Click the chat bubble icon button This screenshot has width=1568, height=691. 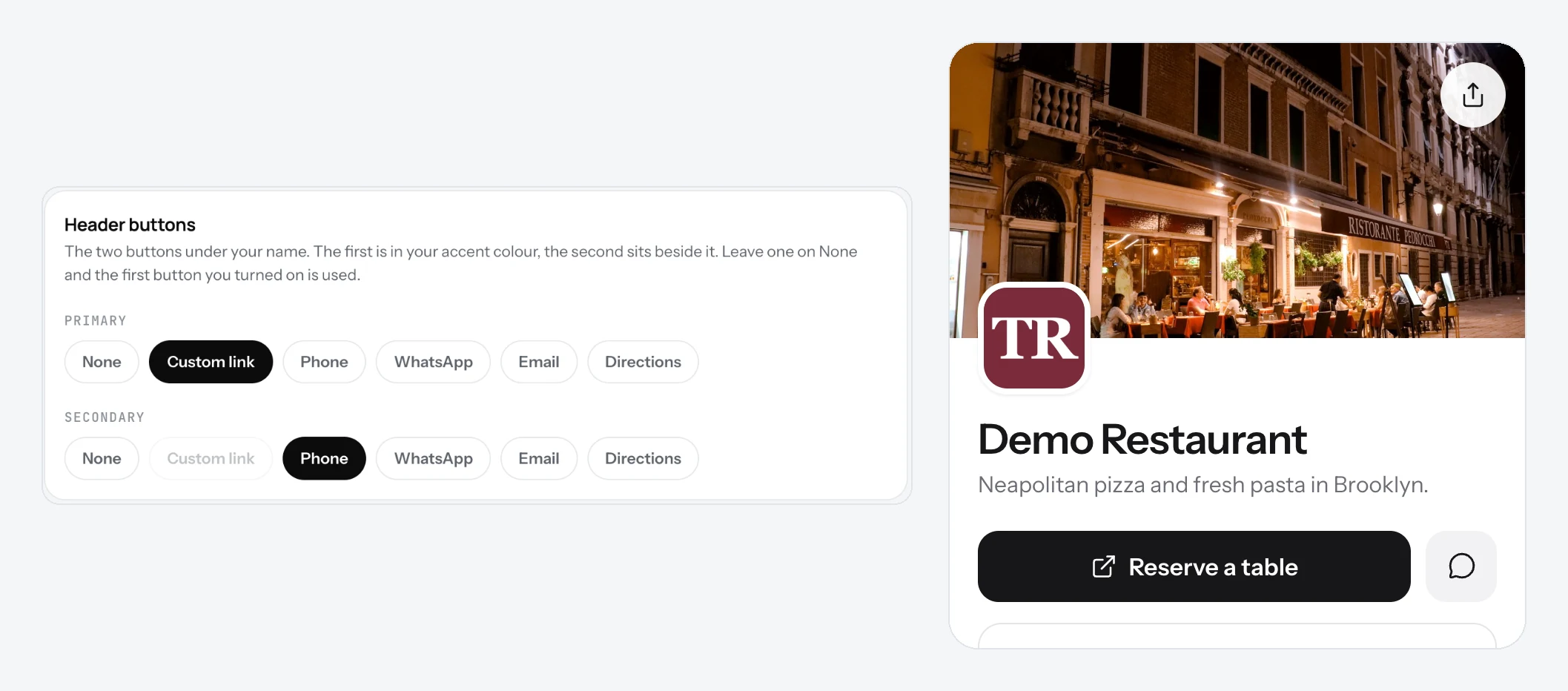(1461, 566)
